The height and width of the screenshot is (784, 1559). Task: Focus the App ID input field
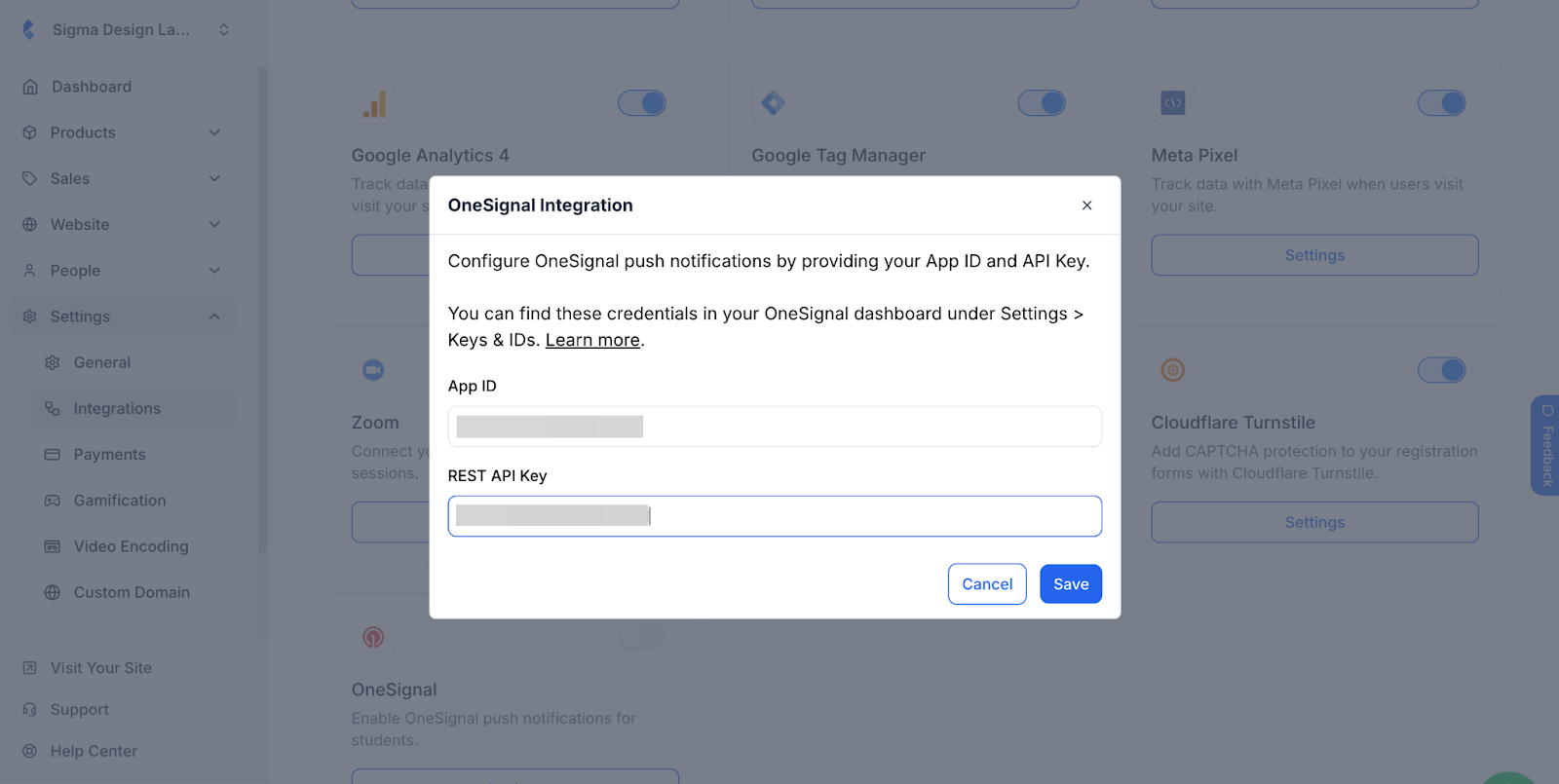tap(775, 427)
